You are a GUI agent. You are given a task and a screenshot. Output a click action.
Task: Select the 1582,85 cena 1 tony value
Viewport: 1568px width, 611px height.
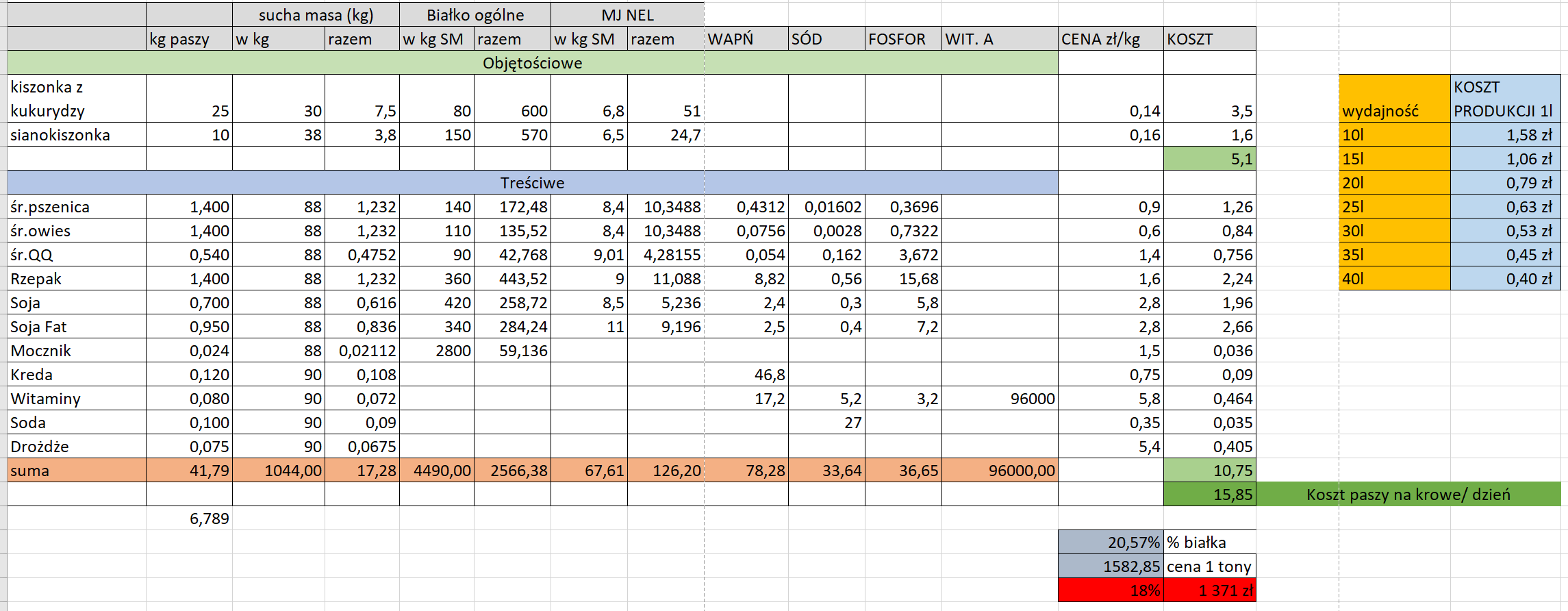[x=1110, y=566]
